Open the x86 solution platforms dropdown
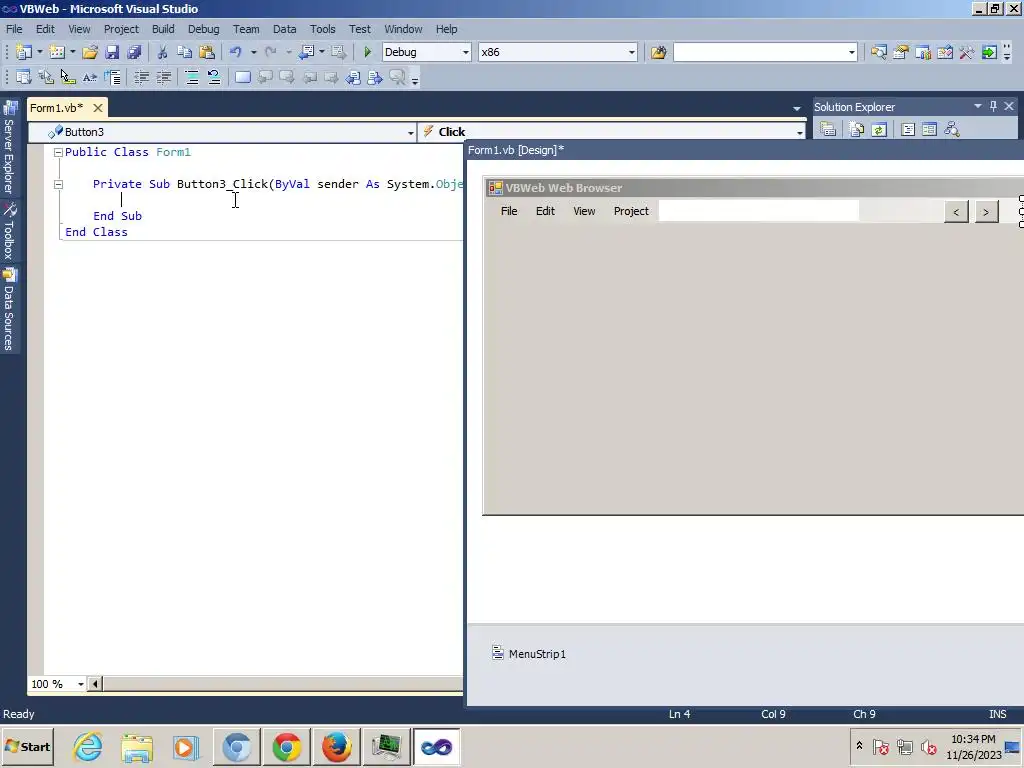This screenshot has width=1024, height=768. tap(632, 52)
